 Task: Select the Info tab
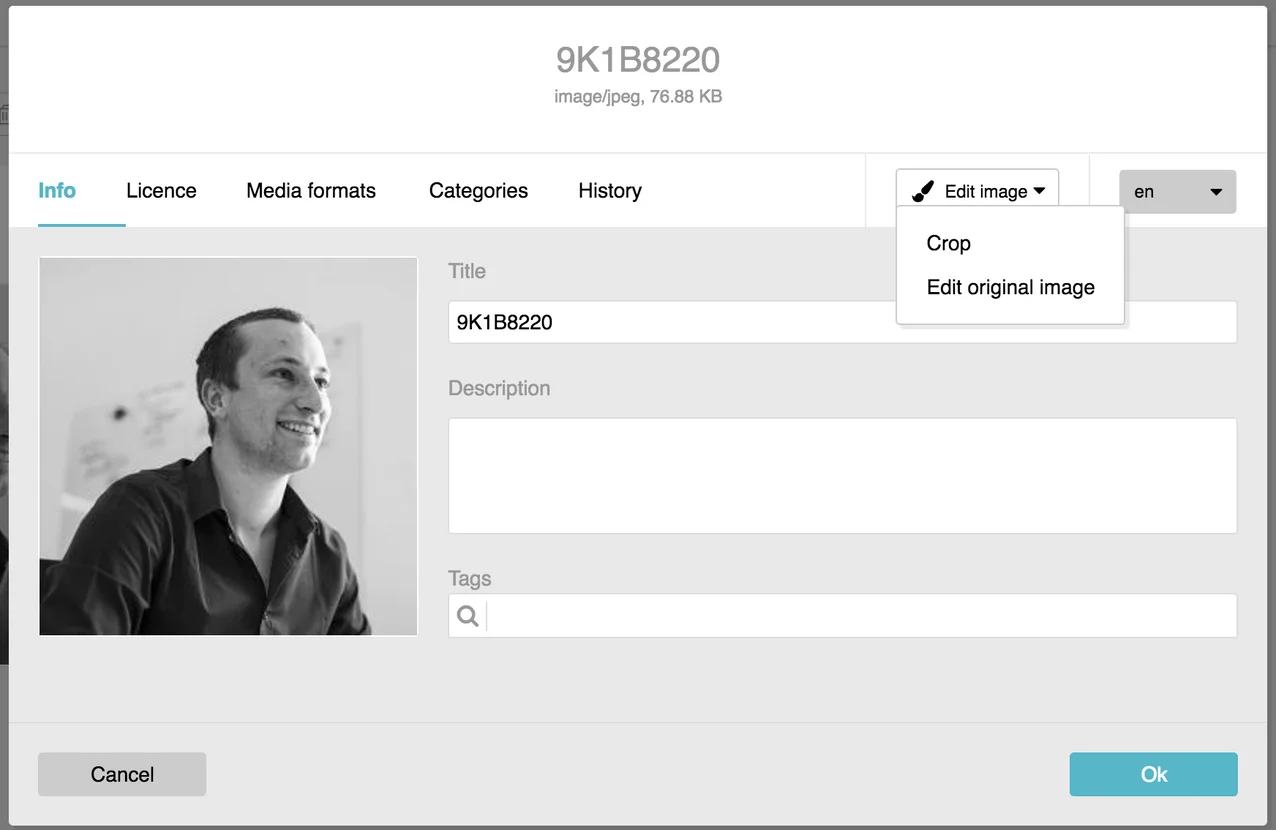[x=57, y=190]
